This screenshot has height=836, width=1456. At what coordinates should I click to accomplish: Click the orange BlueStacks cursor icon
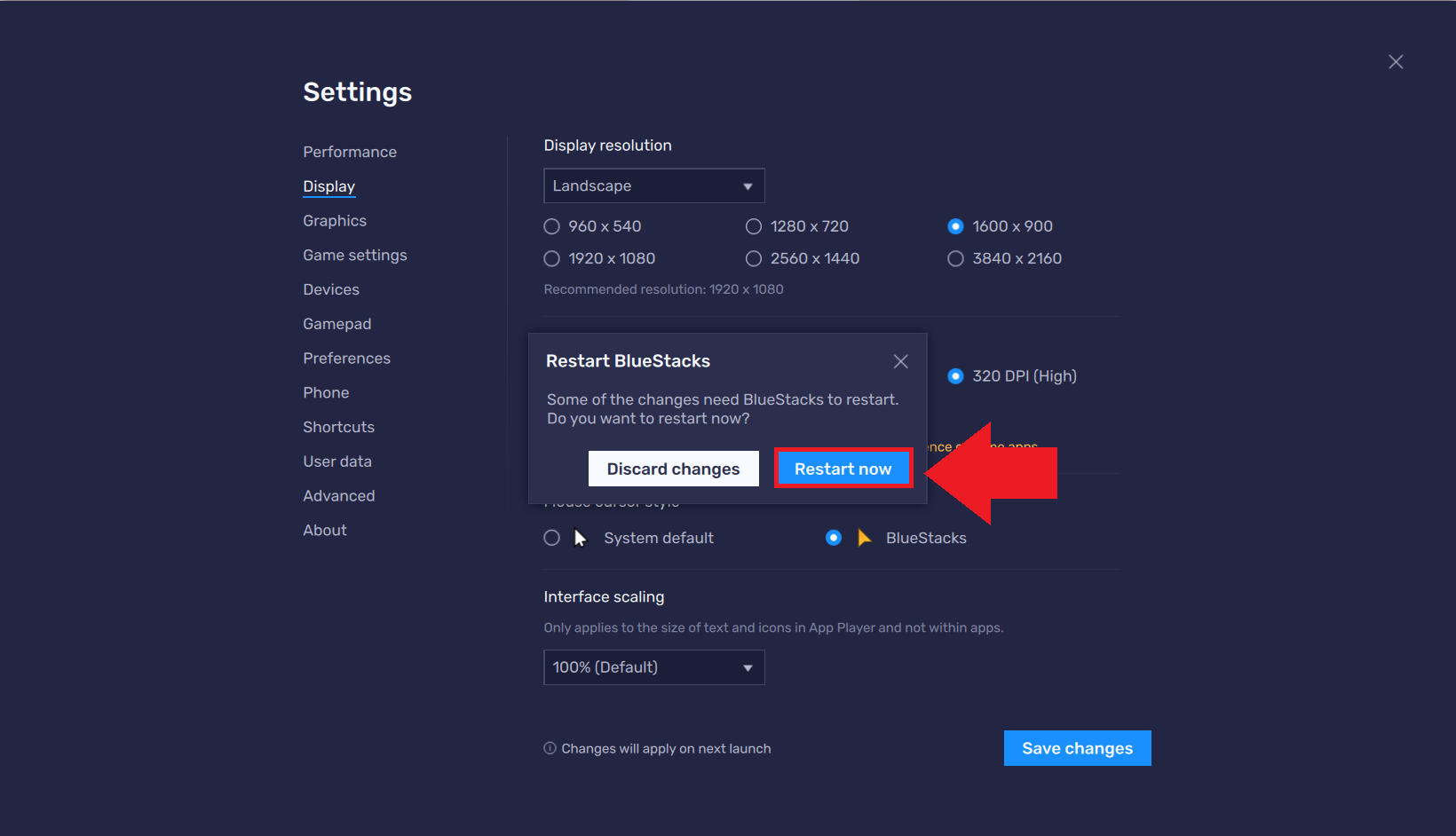point(864,538)
